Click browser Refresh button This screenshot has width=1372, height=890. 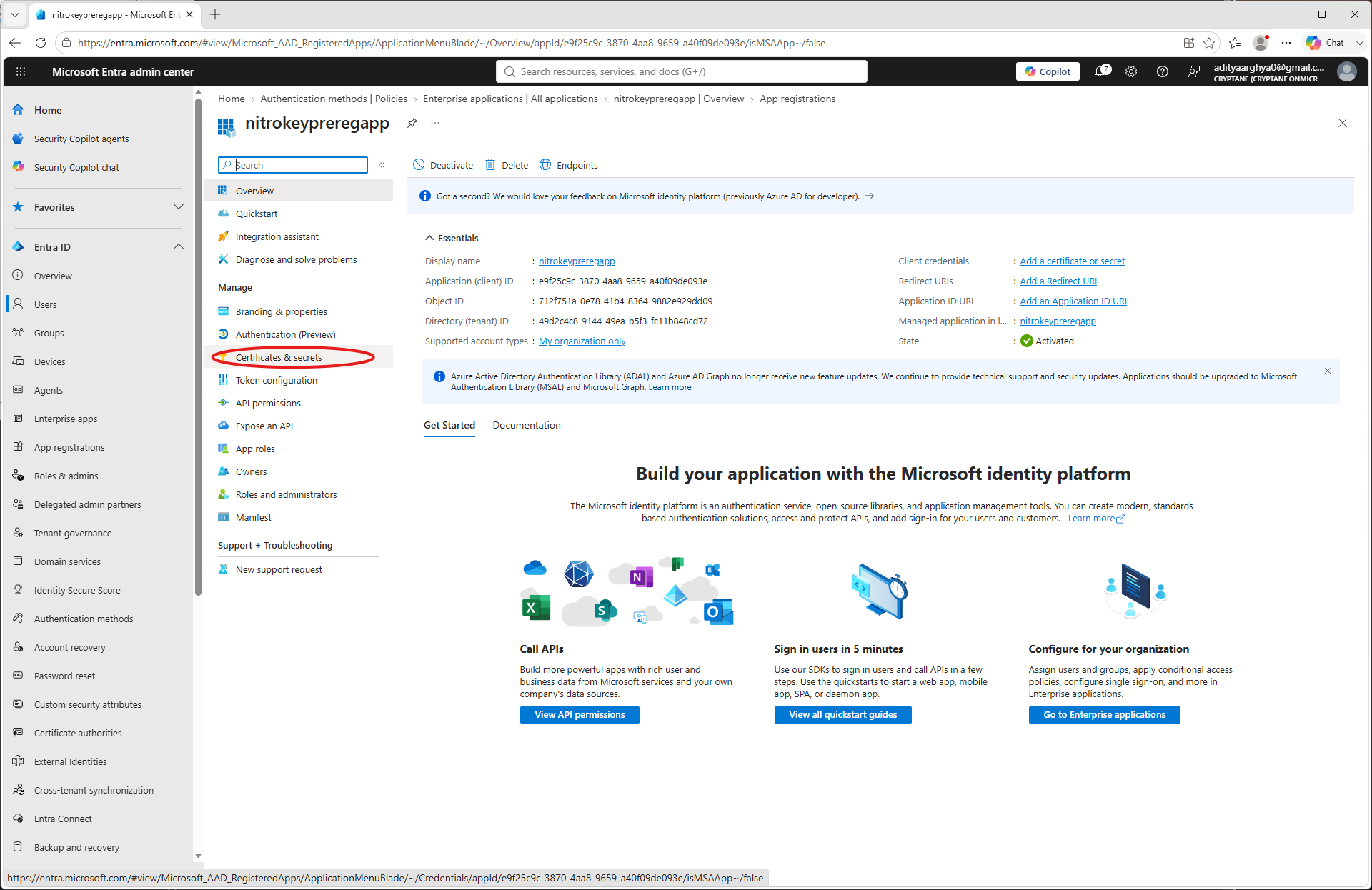tap(41, 43)
